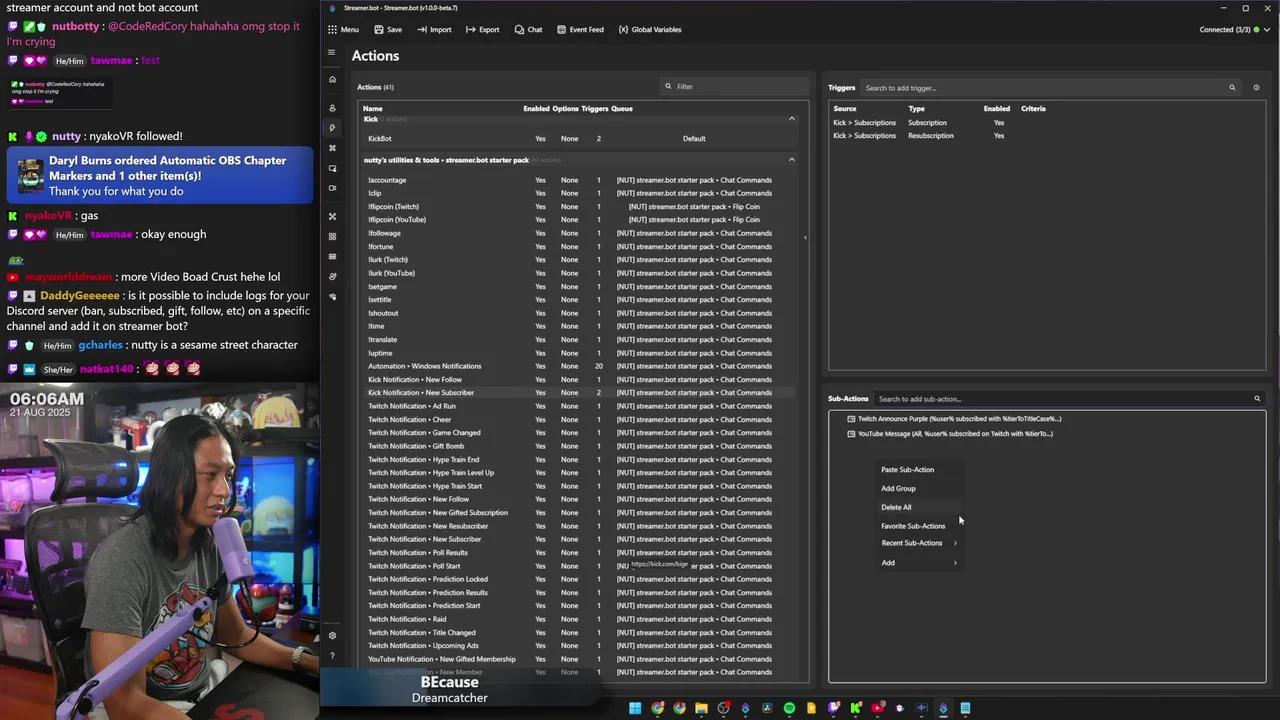Image resolution: width=1280 pixels, height=720 pixels.
Task: Select Kick Notification • New Subscriber action
Action: [579, 393]
